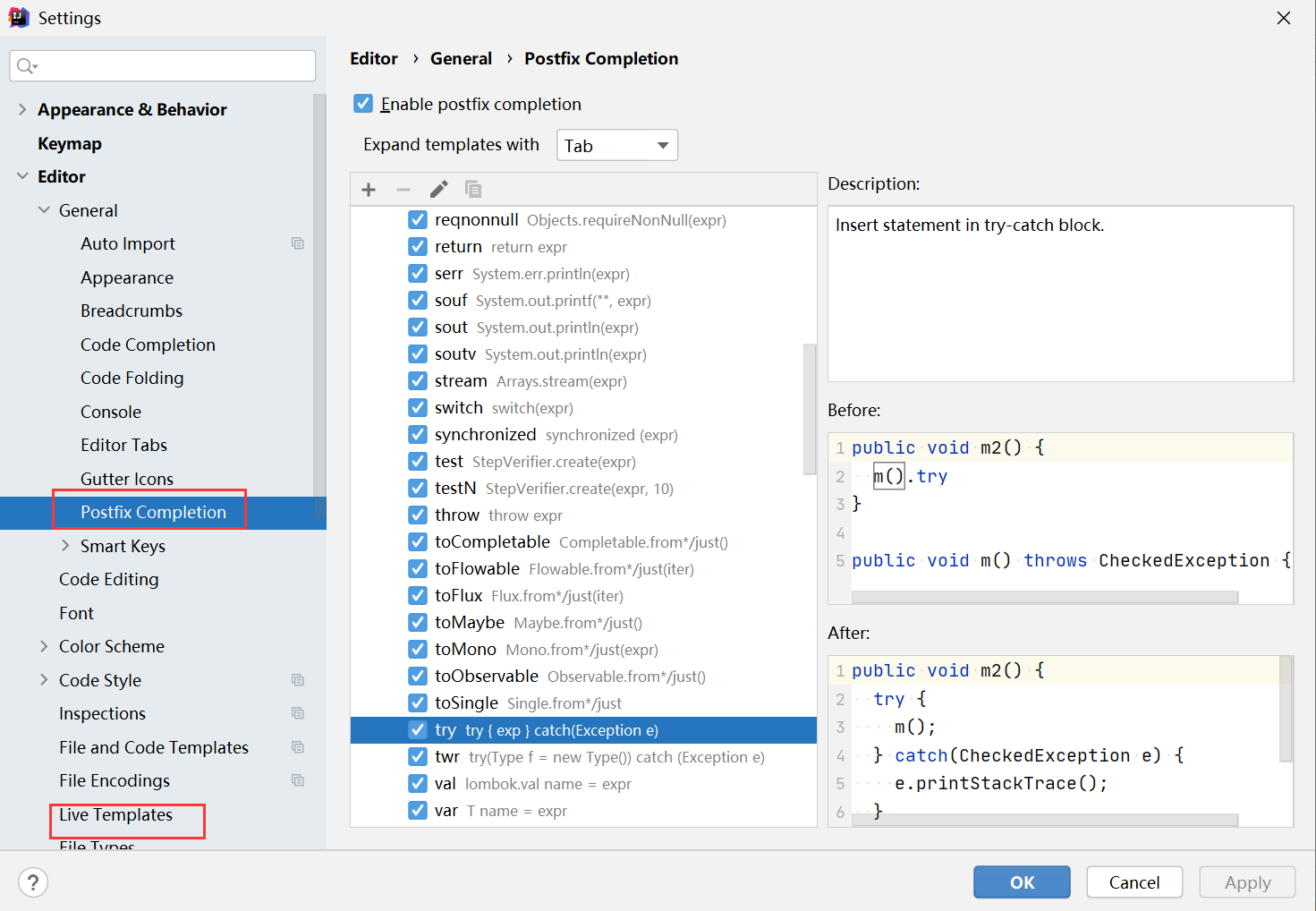Click the After code horizontal scrollbar
This screenshot has width=1316, height=911.
1045,820
